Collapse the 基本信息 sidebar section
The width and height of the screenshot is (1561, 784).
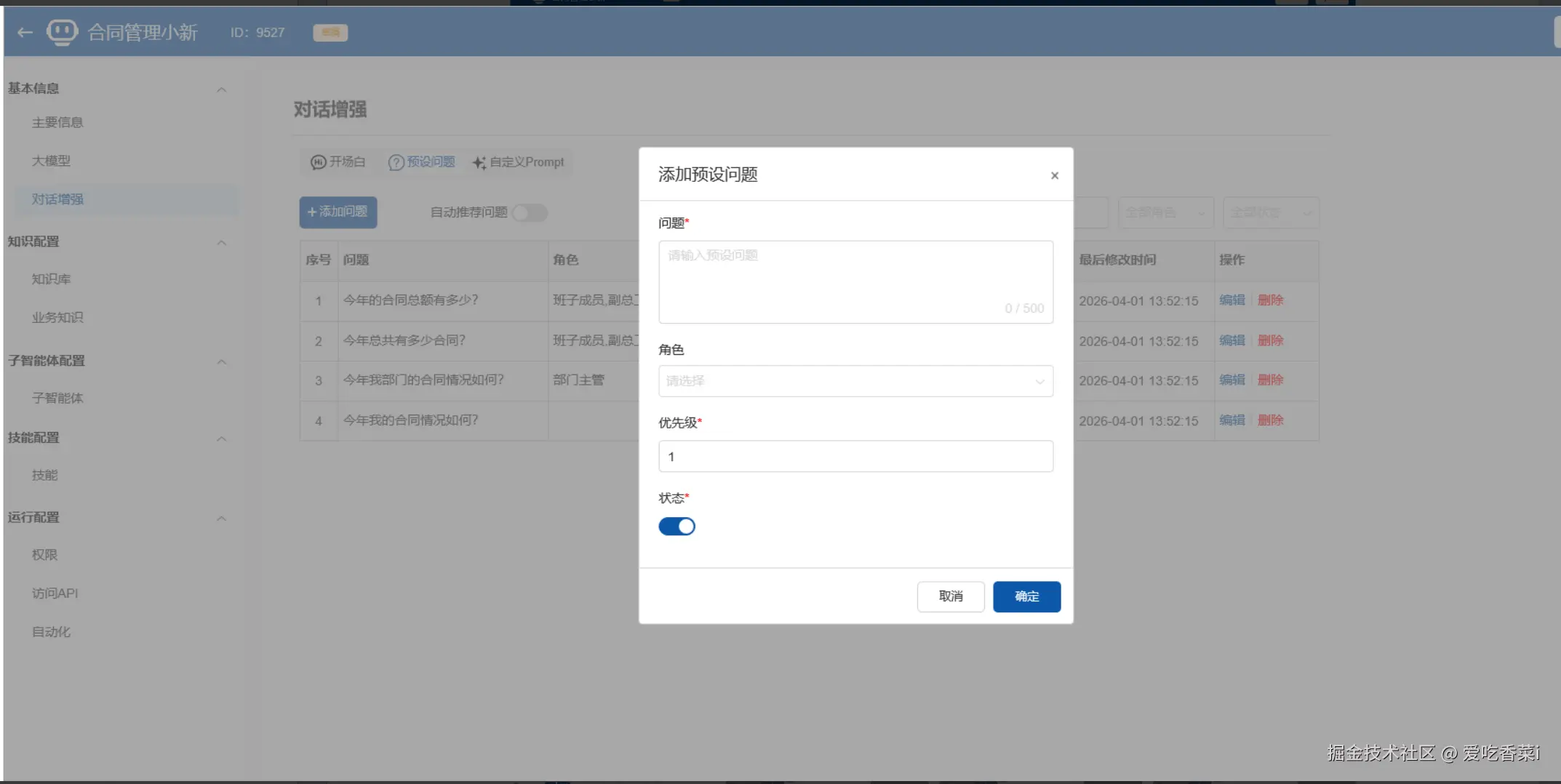221,89
